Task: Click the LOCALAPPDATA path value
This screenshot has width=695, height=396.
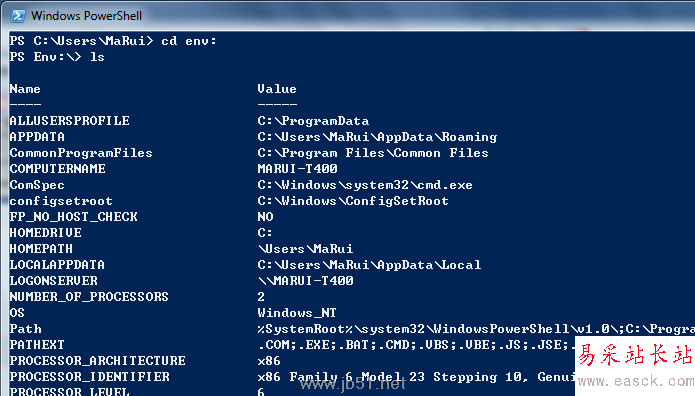Action: tap(369, 265)
